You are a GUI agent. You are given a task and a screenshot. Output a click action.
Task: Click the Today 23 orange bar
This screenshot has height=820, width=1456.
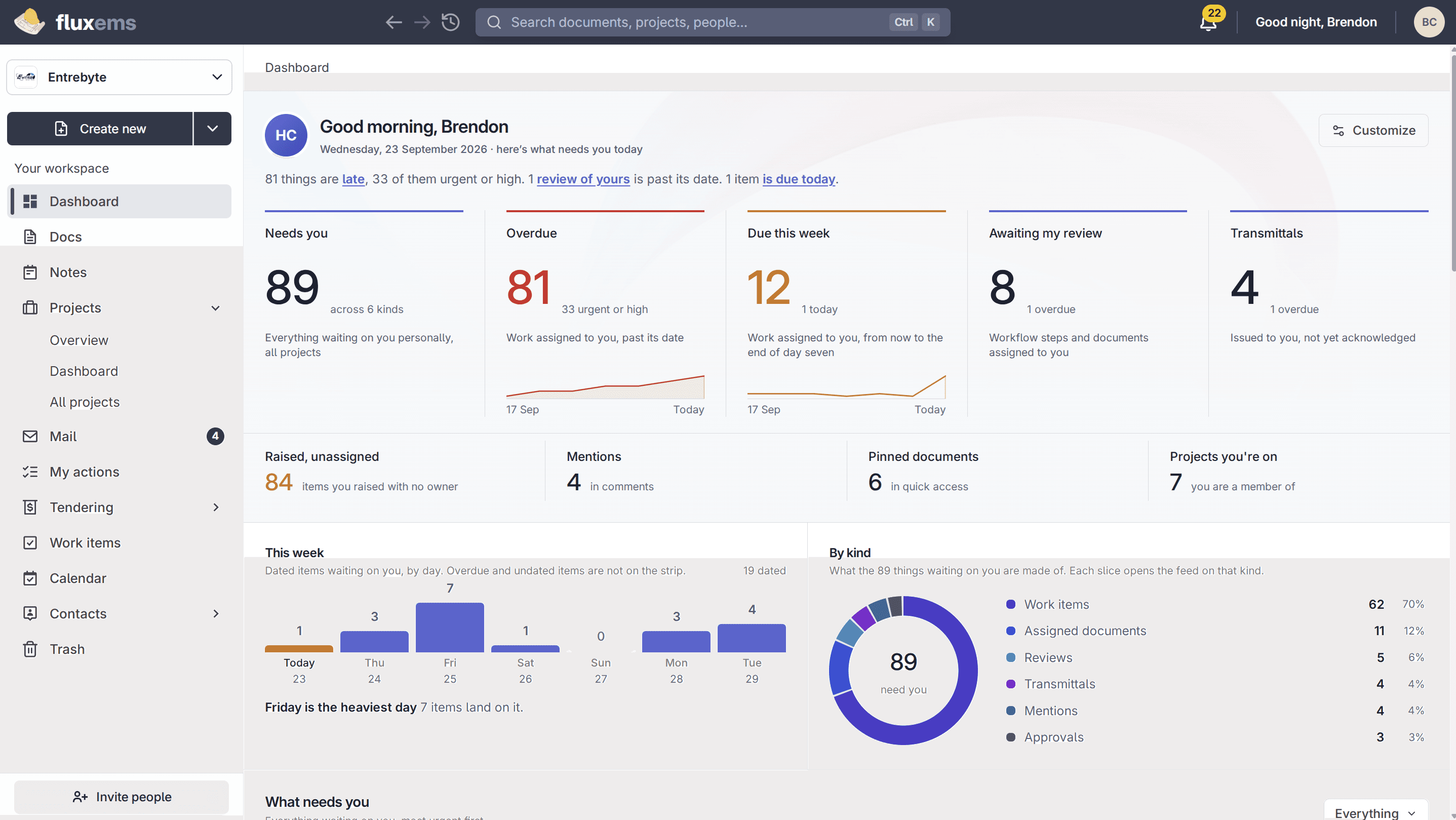299,649
